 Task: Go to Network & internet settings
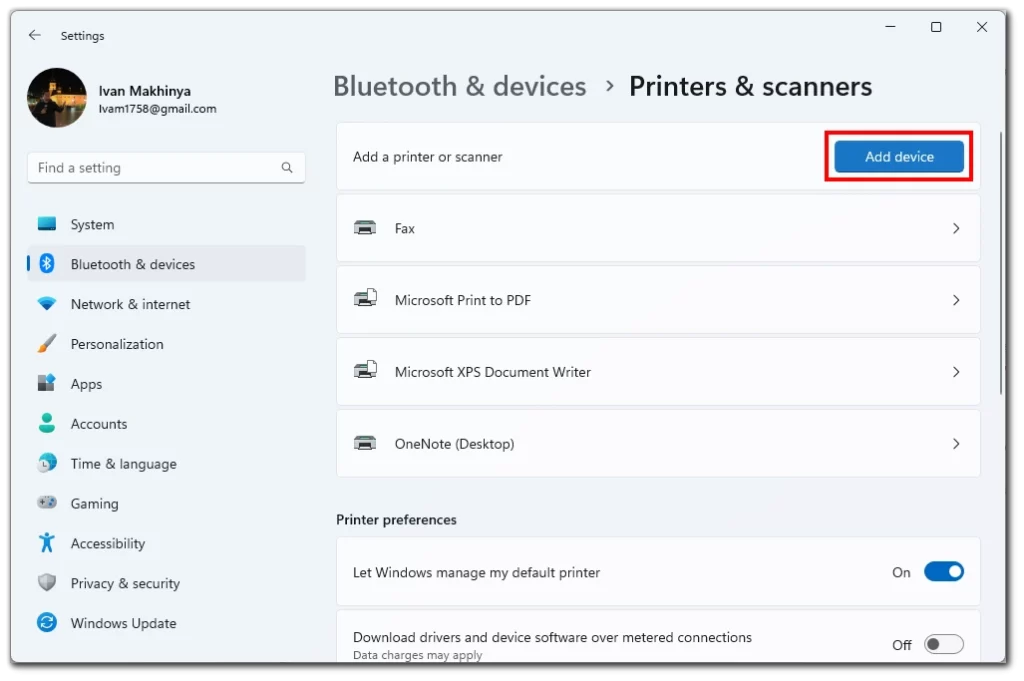coord(167,304)
